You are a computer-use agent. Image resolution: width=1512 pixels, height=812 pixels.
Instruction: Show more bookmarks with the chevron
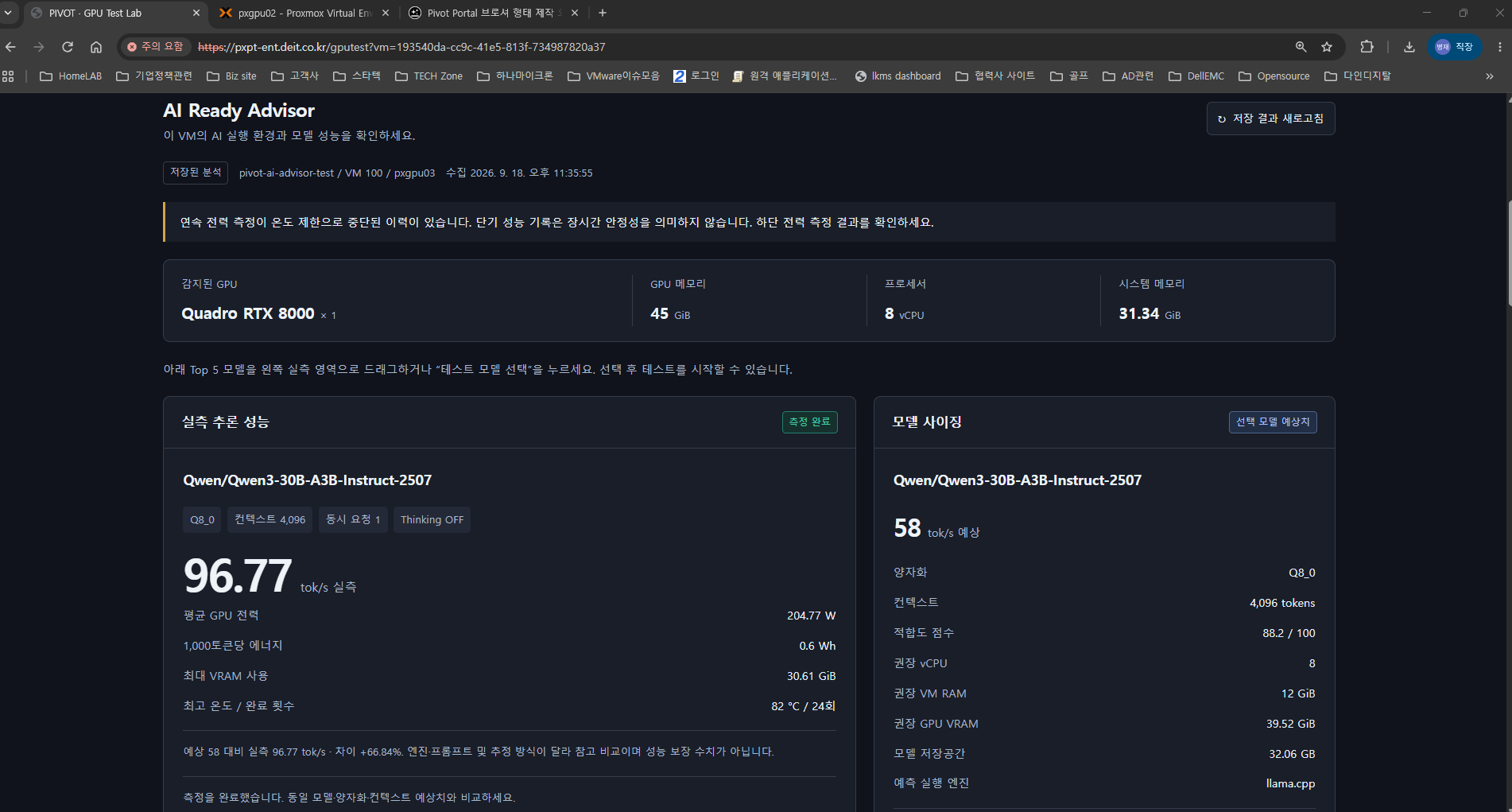[1490, 76]
